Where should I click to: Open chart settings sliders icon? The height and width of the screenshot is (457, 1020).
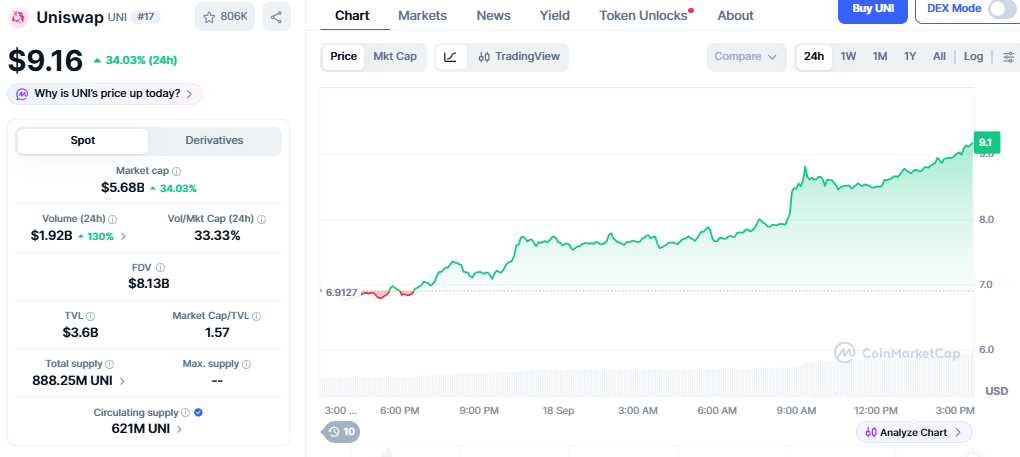1008,57
